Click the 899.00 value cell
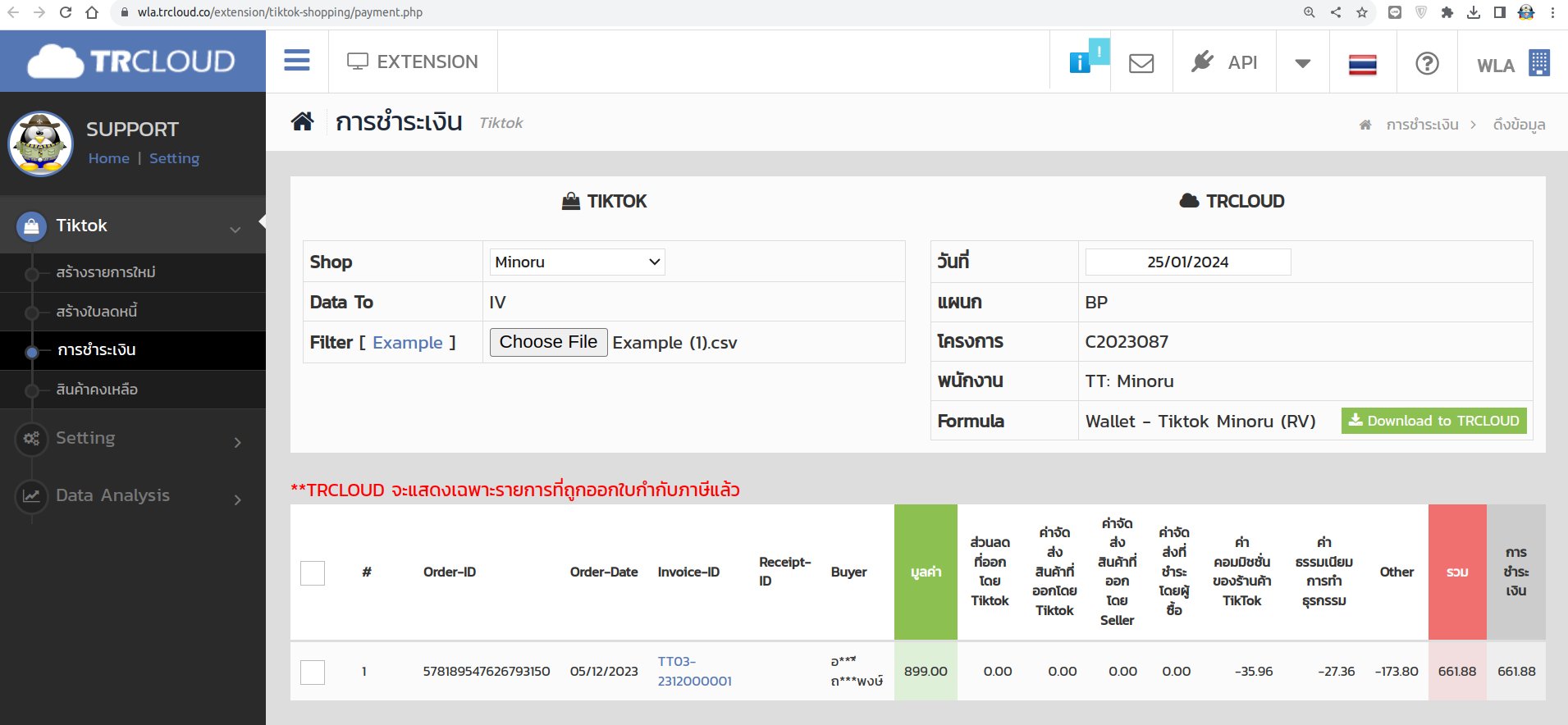This screenshot has height=725, width=1568. (926, 671)
